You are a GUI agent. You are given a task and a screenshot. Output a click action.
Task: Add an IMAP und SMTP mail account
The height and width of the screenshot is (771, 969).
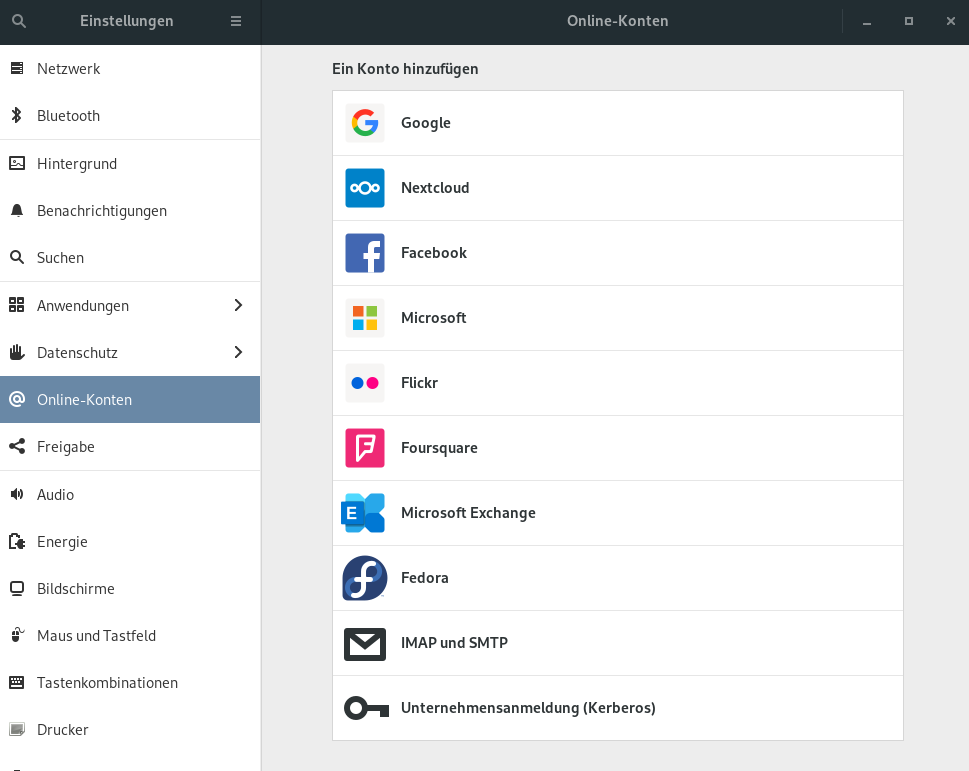[618, 643]
